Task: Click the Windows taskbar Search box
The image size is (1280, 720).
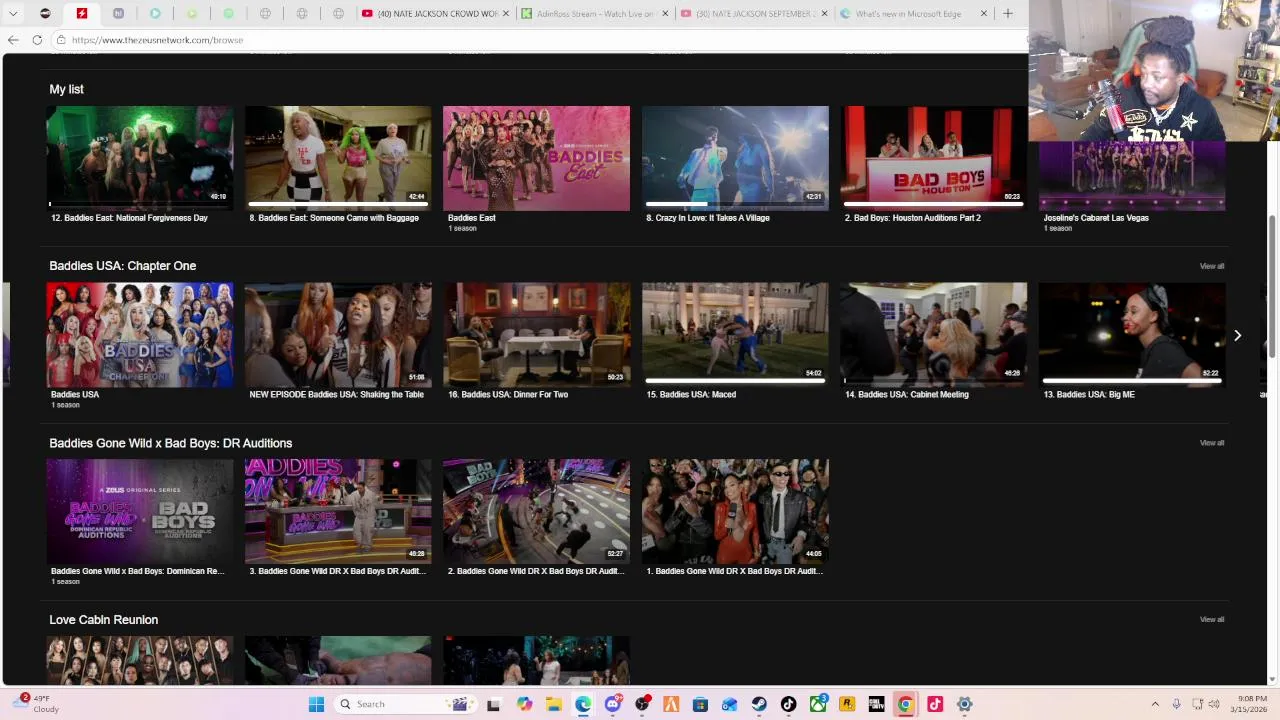Action: 404,704
